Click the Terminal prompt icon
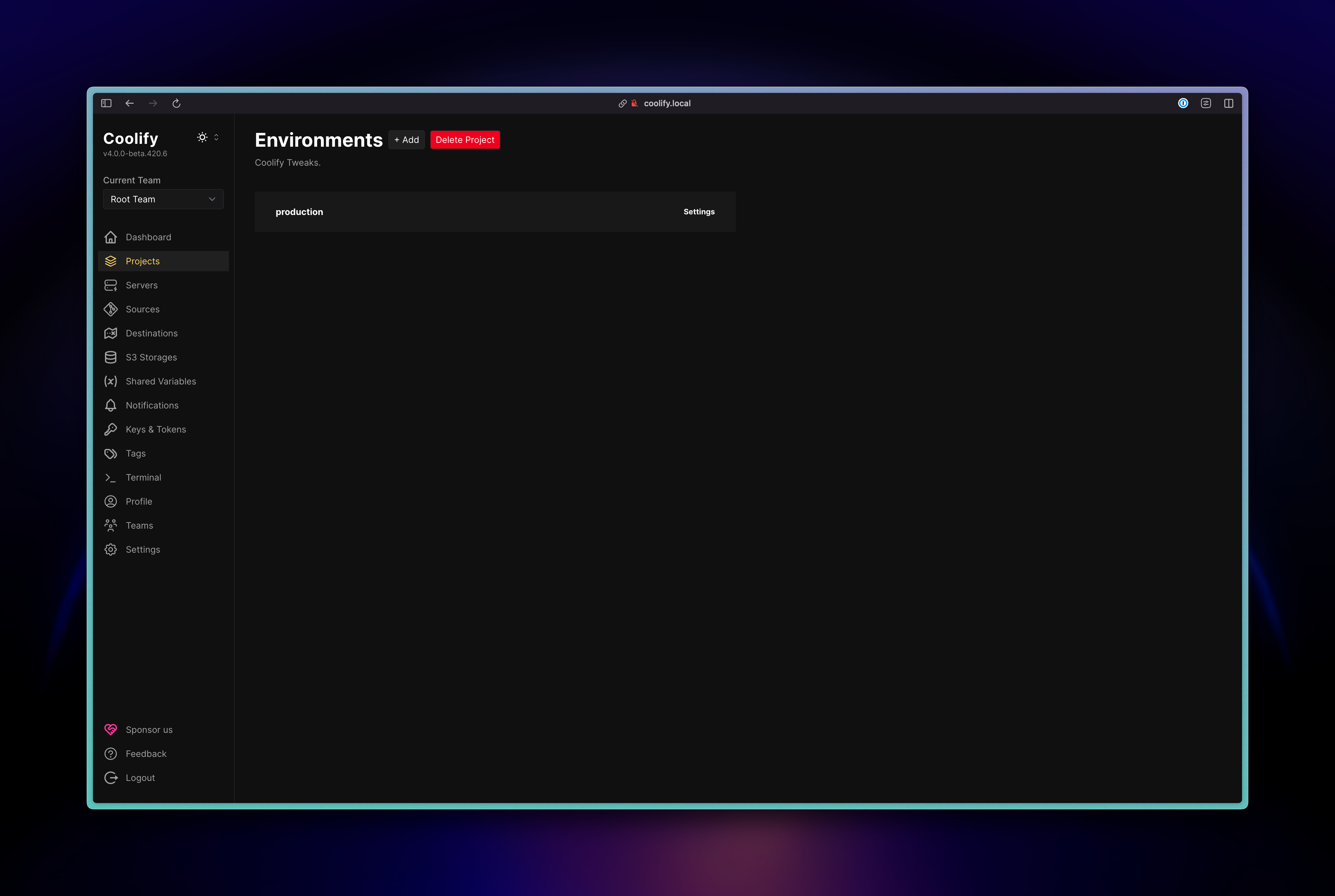 point(110,477)
